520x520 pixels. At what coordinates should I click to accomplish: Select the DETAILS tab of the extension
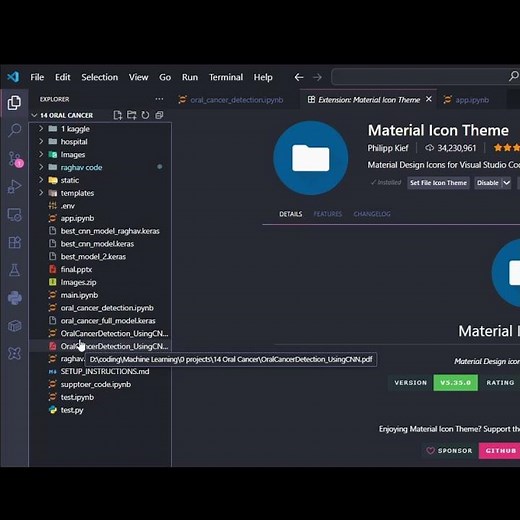291,214
